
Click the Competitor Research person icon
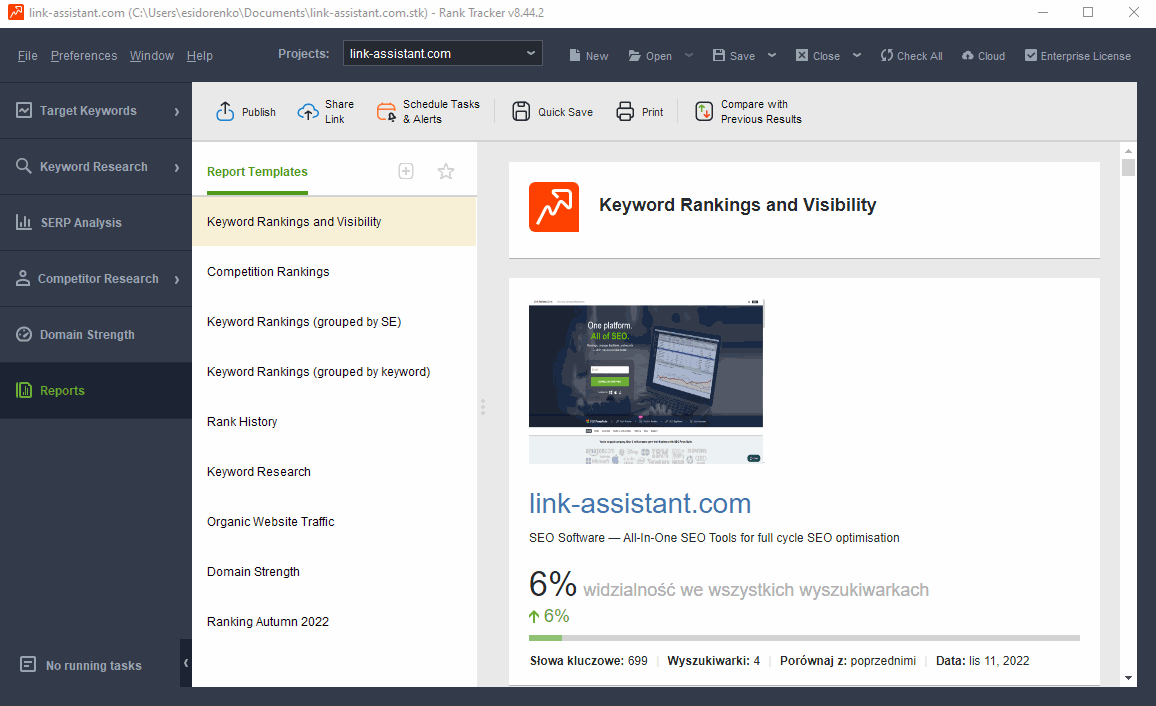tap(24, 278)
